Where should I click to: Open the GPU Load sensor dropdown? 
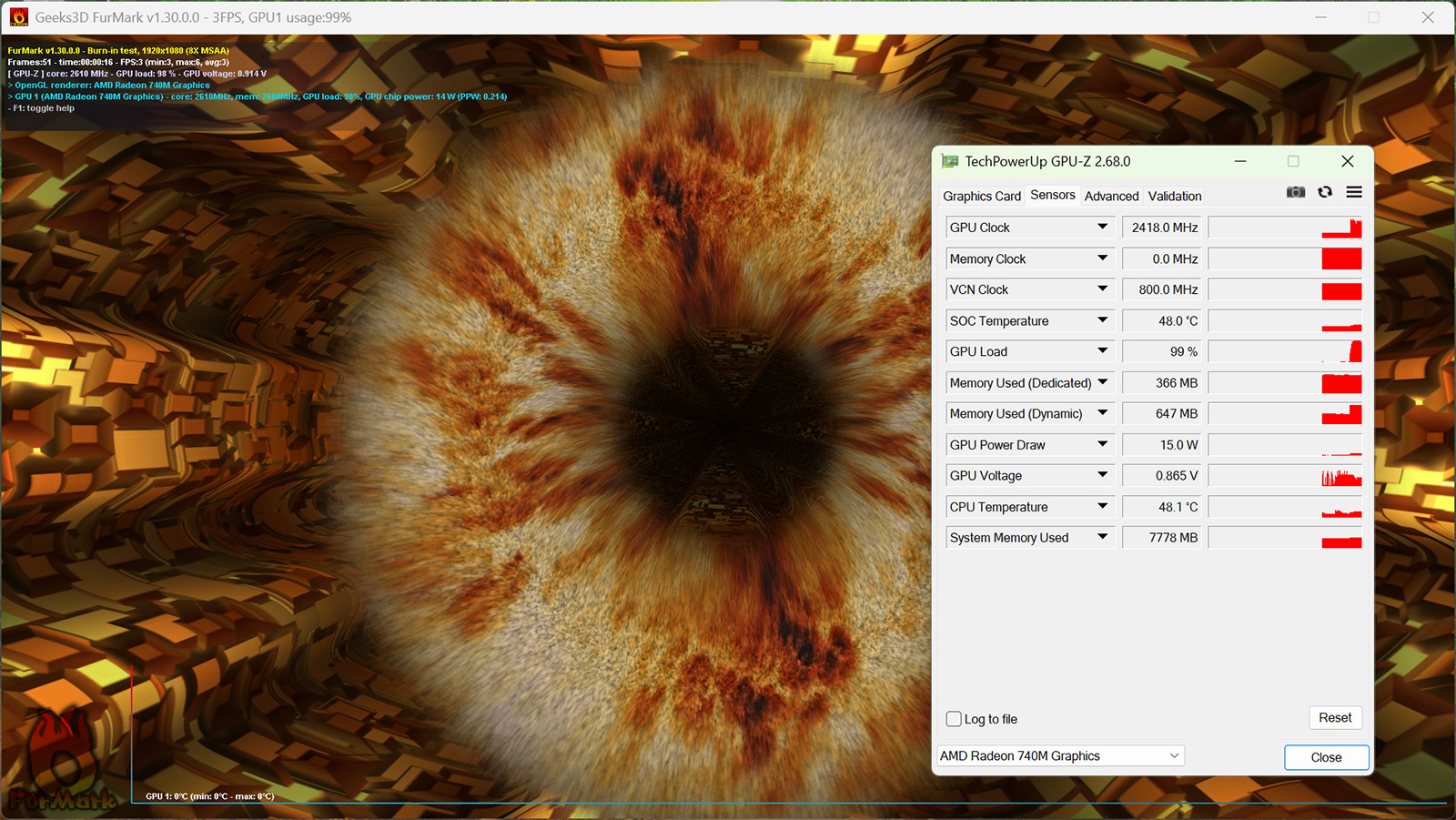pyautogui.click(x=1102, y=351)
